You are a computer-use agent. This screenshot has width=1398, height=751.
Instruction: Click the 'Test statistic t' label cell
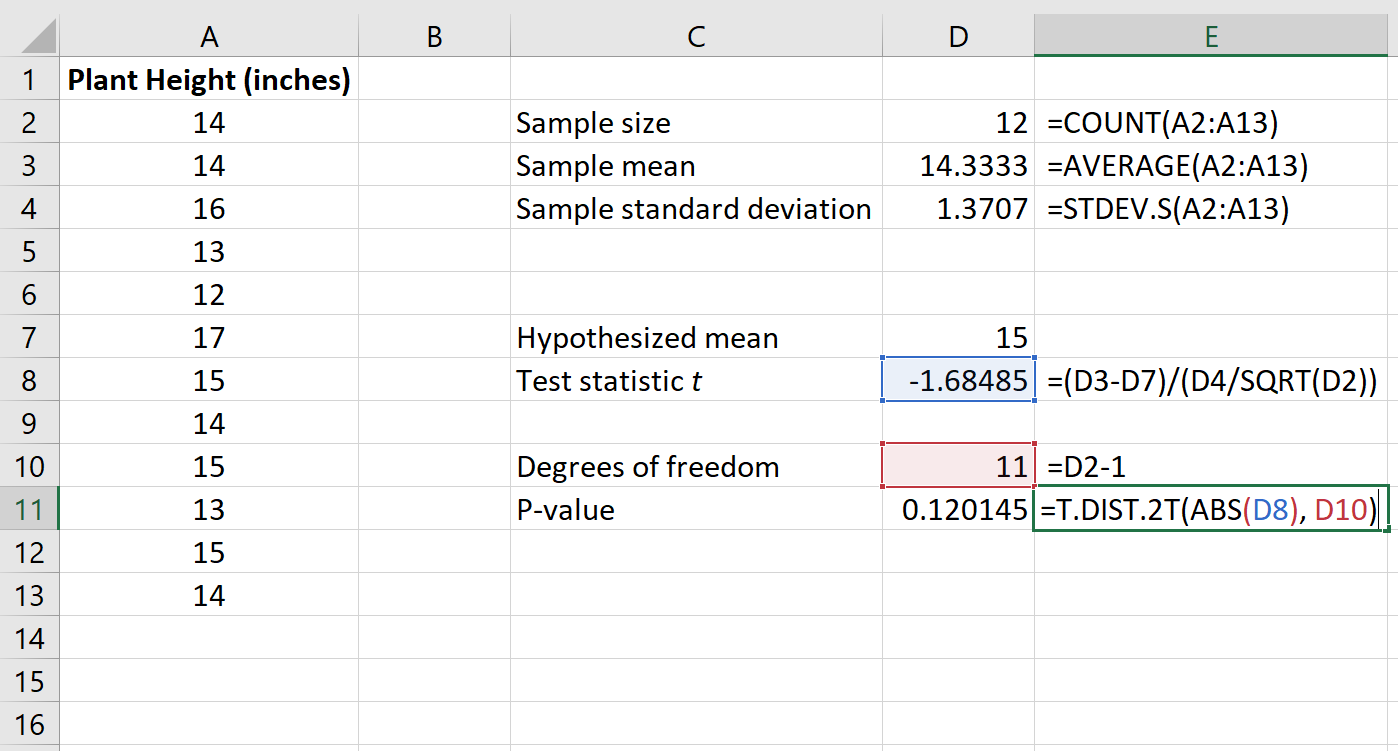696,380
